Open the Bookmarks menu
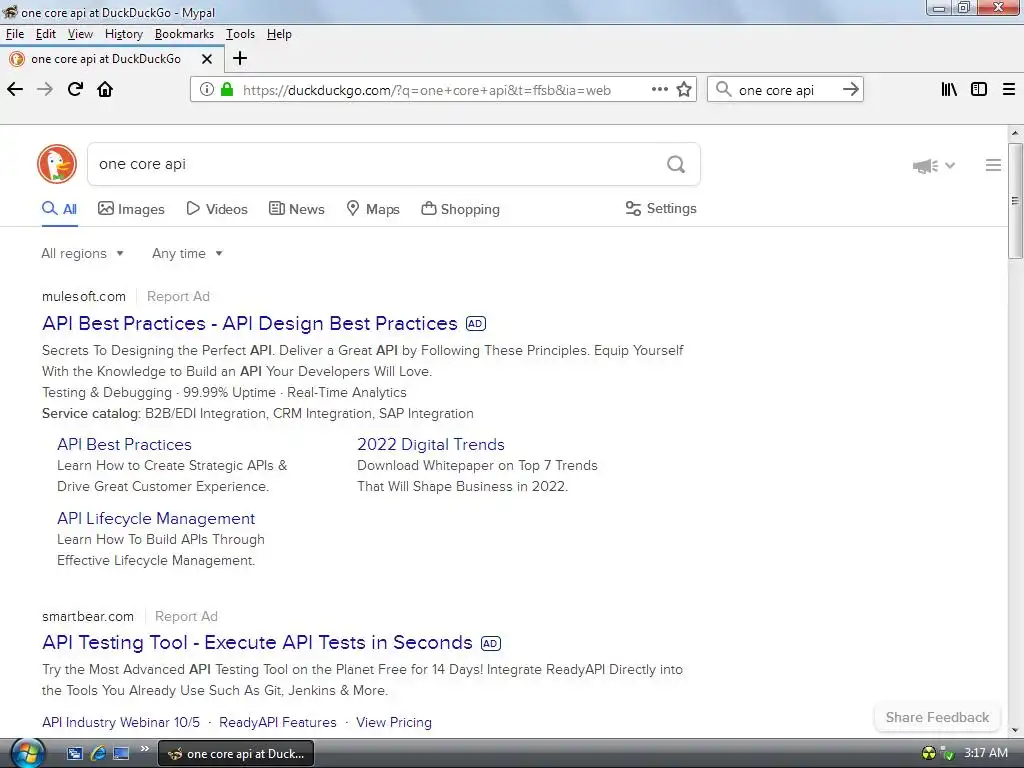The image size is (1024, 768). [x=184, y=34]
